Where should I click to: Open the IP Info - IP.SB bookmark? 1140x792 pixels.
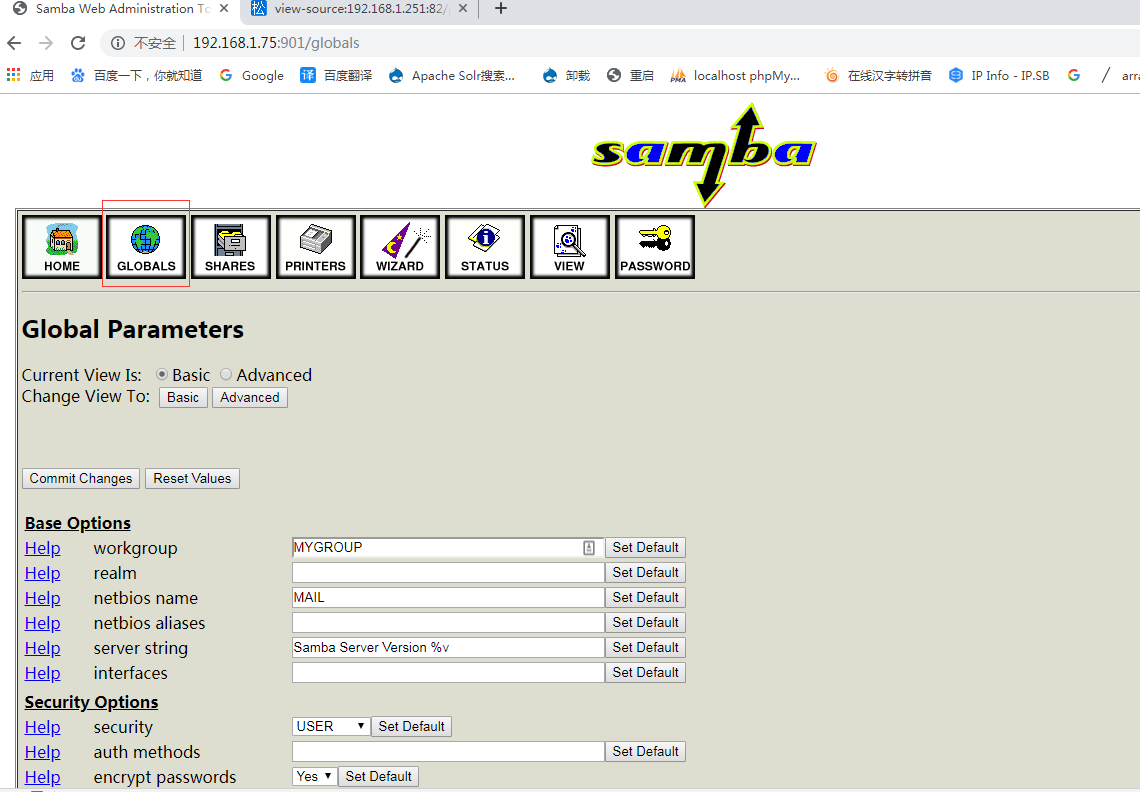[x=999, y=75]
